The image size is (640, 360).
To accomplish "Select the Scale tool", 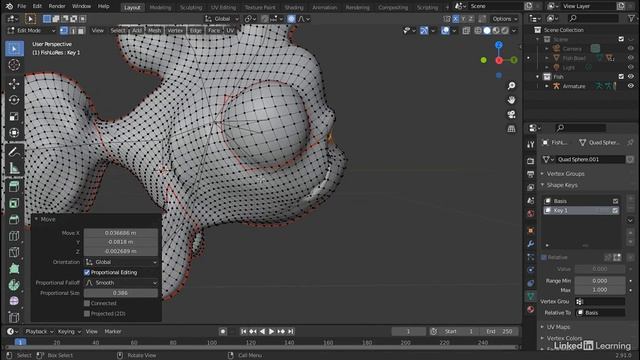I will 14,116.
